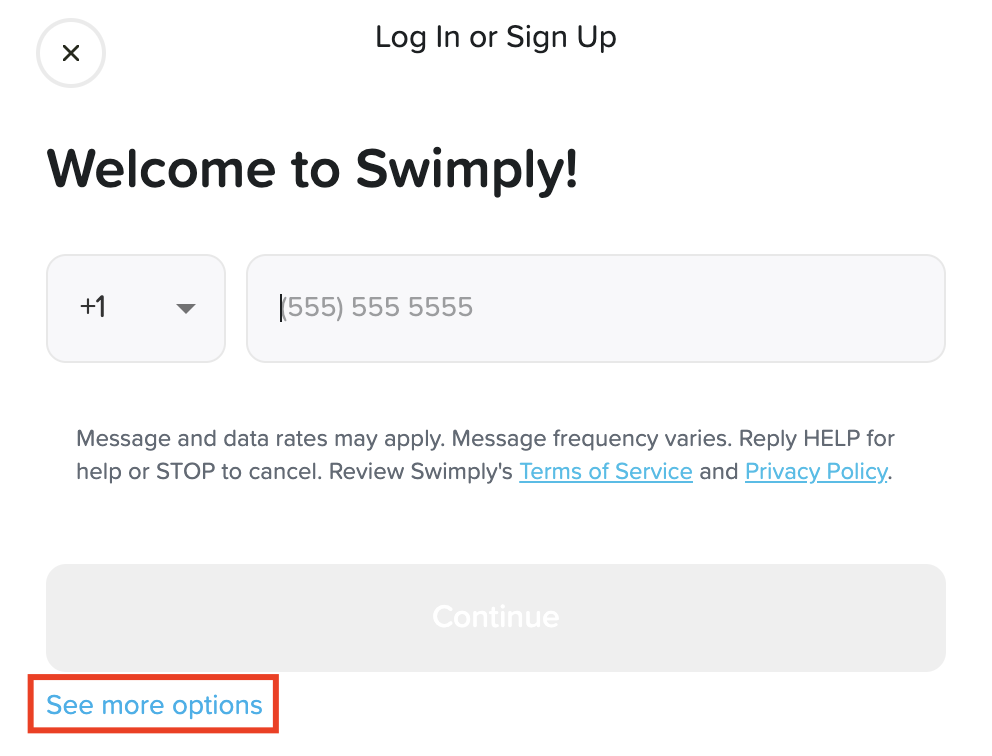Select the +1 code label
The height and width of the screenshot is (756, 992).
pos(93,307)
